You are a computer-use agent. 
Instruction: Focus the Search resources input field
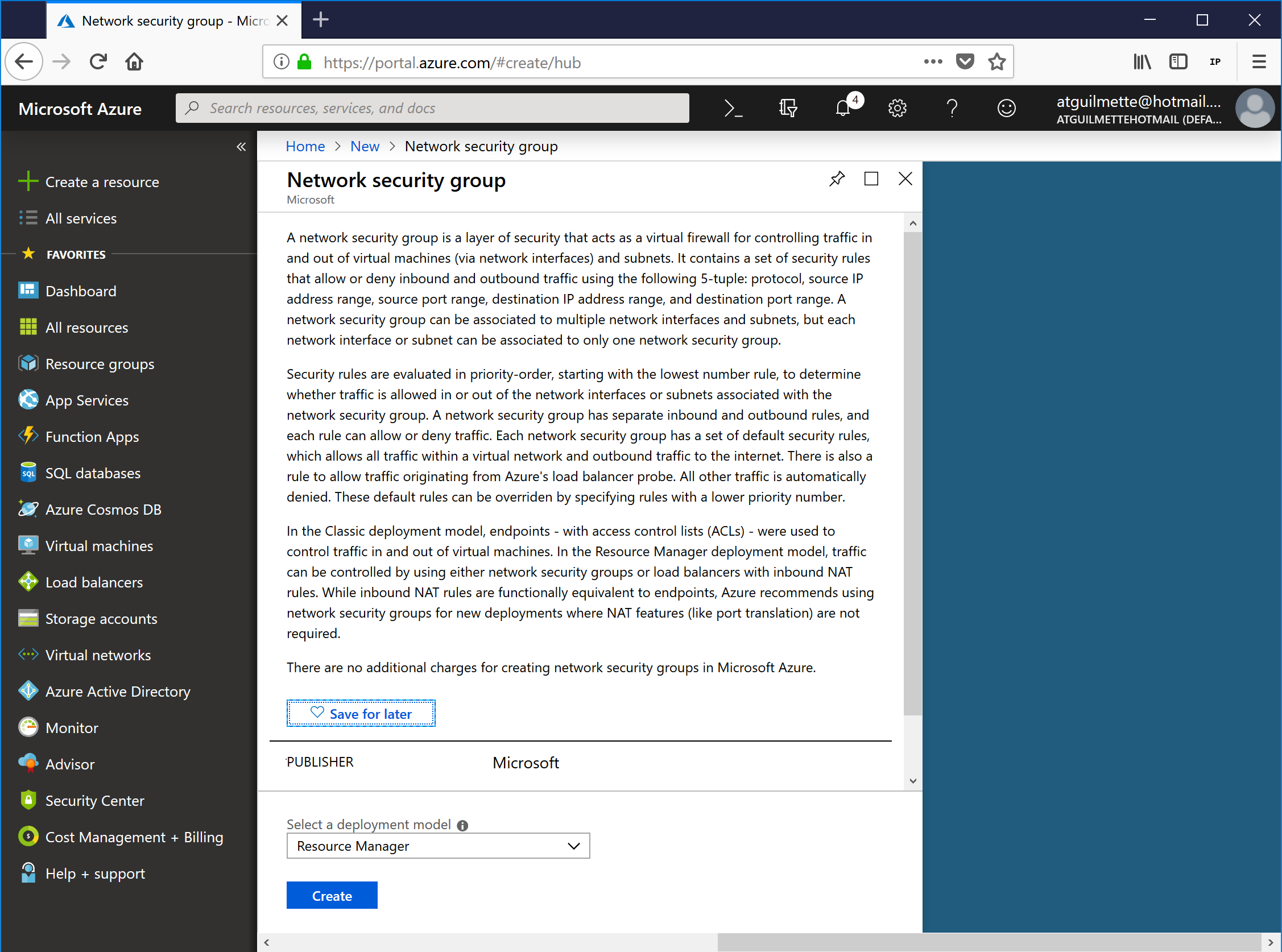pos(432,109)
